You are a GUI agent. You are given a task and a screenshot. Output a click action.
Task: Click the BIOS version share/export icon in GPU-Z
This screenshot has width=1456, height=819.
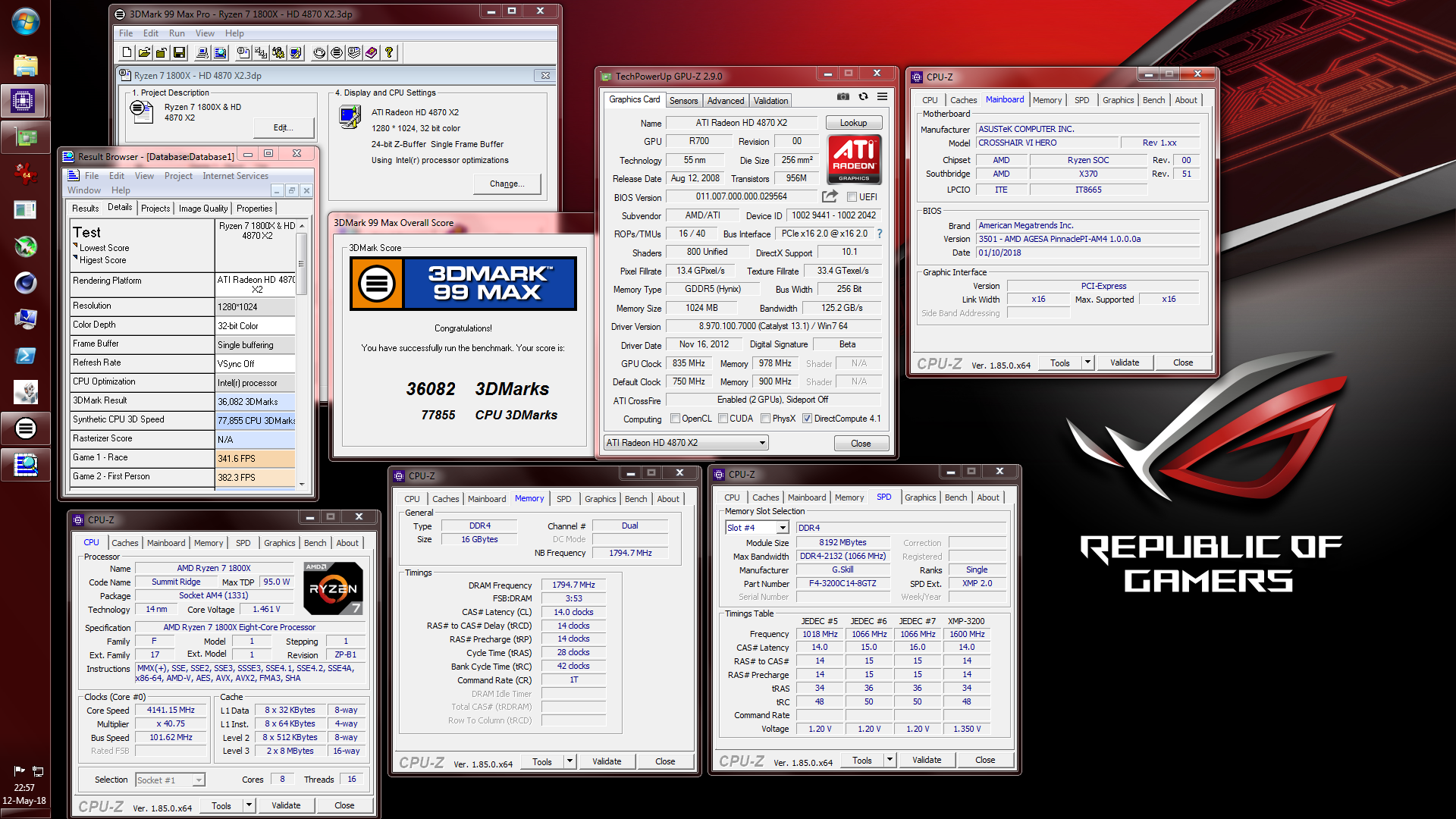click(x=830, y=196)
